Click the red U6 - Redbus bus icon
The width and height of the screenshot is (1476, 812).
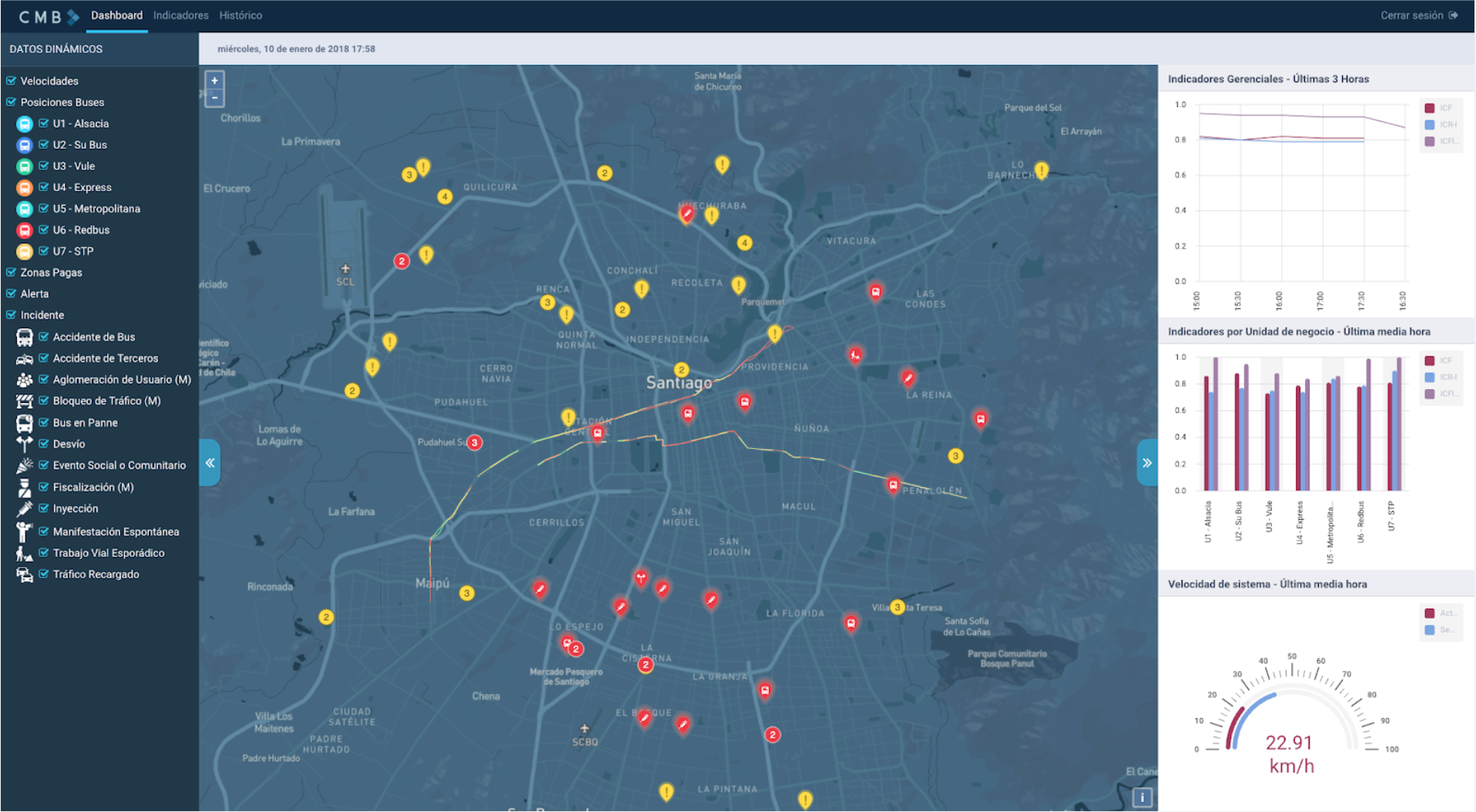pyautogui.click(x=25, y=230)
